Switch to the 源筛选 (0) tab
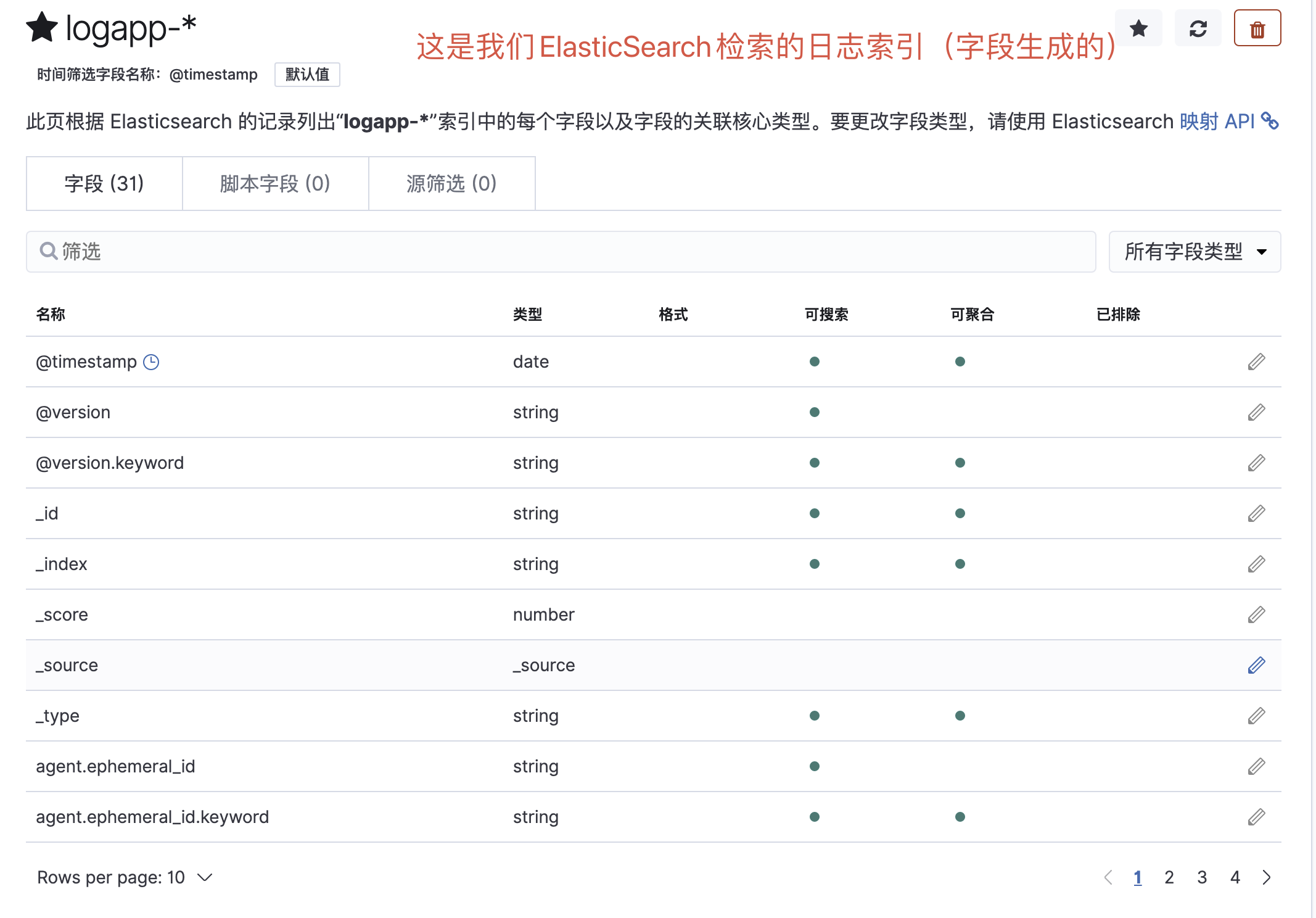Screen dimensions: 1316x918 [451, 184]
